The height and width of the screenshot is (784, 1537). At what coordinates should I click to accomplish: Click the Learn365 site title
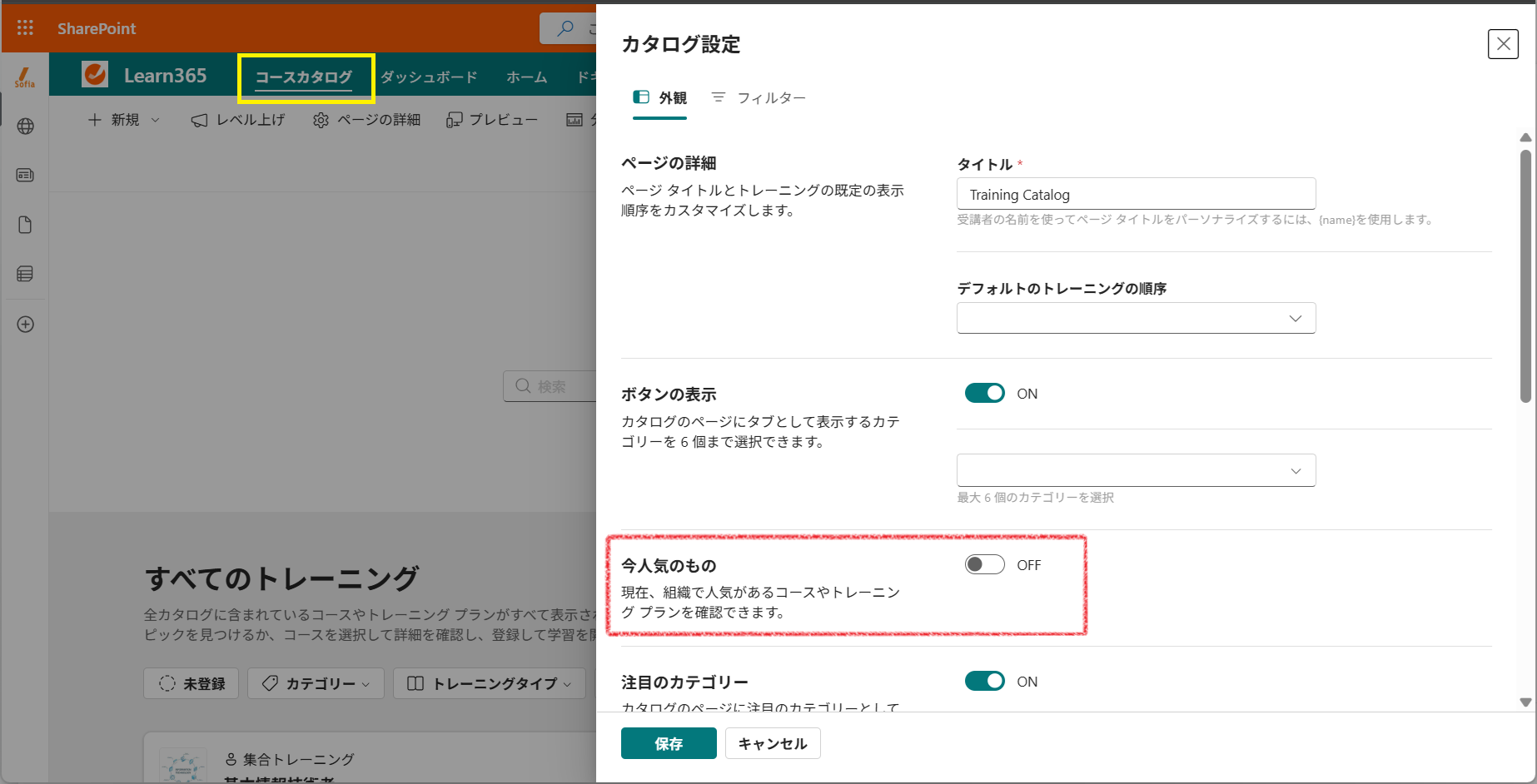(x=166, y=76)
